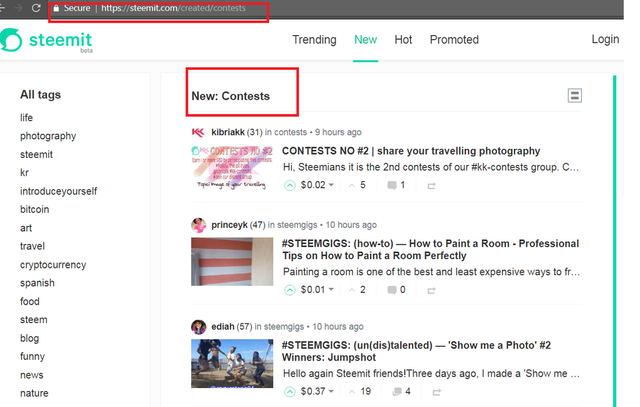Image resolution: width=640 pixels, height=407 pixels.
Task: Toggle the blog layout view icon
Action: (x=574, y=96)
